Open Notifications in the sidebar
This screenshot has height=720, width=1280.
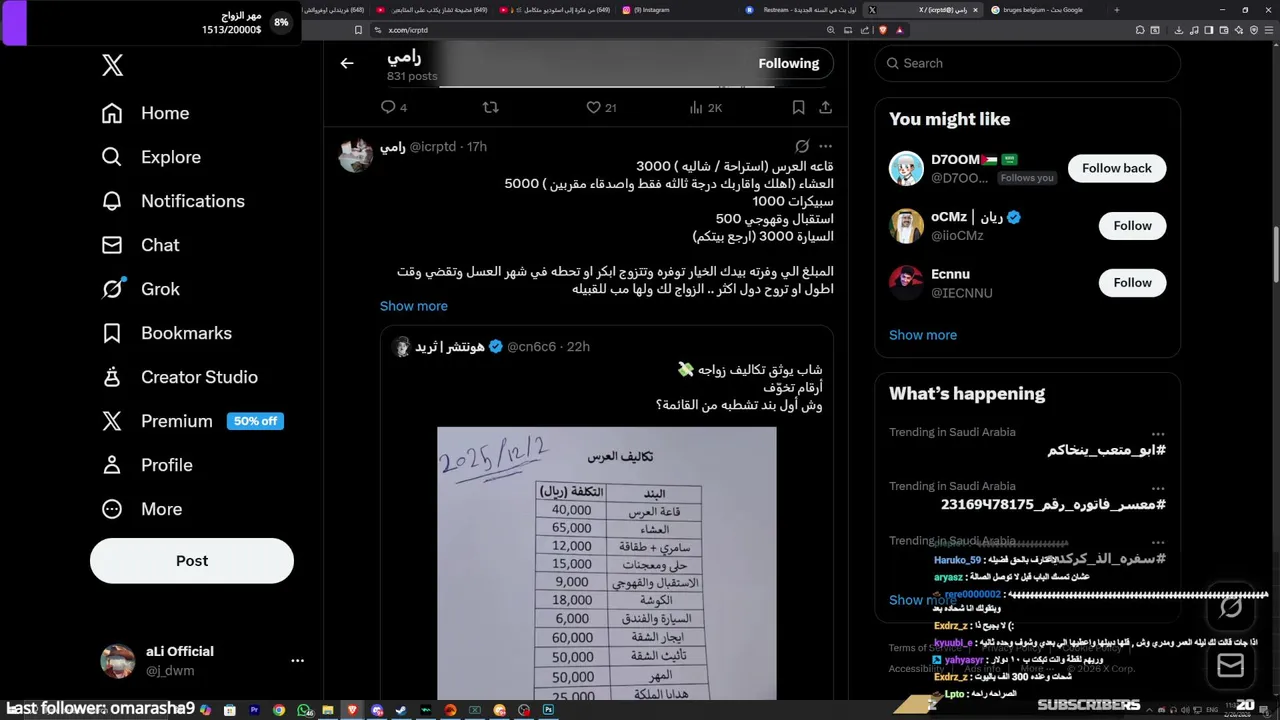173,201
